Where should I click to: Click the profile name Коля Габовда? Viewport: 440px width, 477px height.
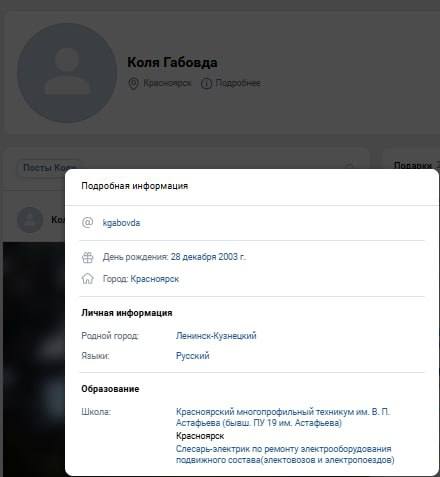172,62
